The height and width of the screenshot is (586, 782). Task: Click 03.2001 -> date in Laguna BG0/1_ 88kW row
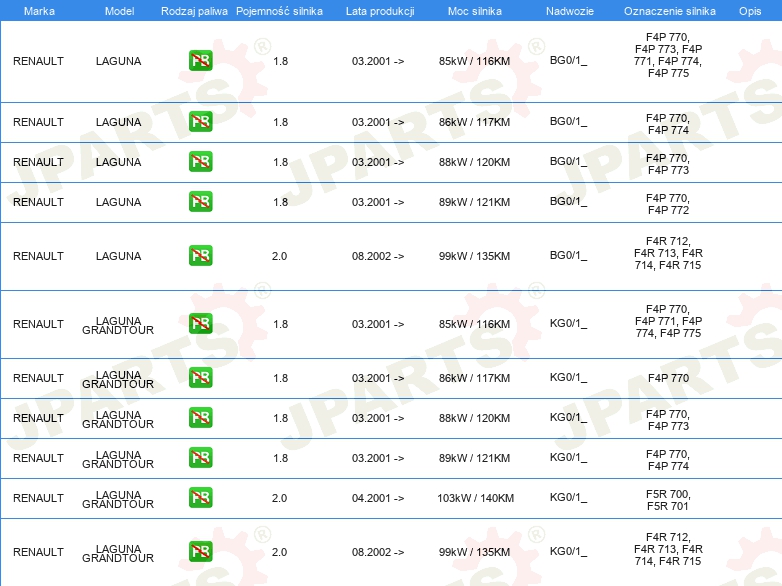pos(378,162)
